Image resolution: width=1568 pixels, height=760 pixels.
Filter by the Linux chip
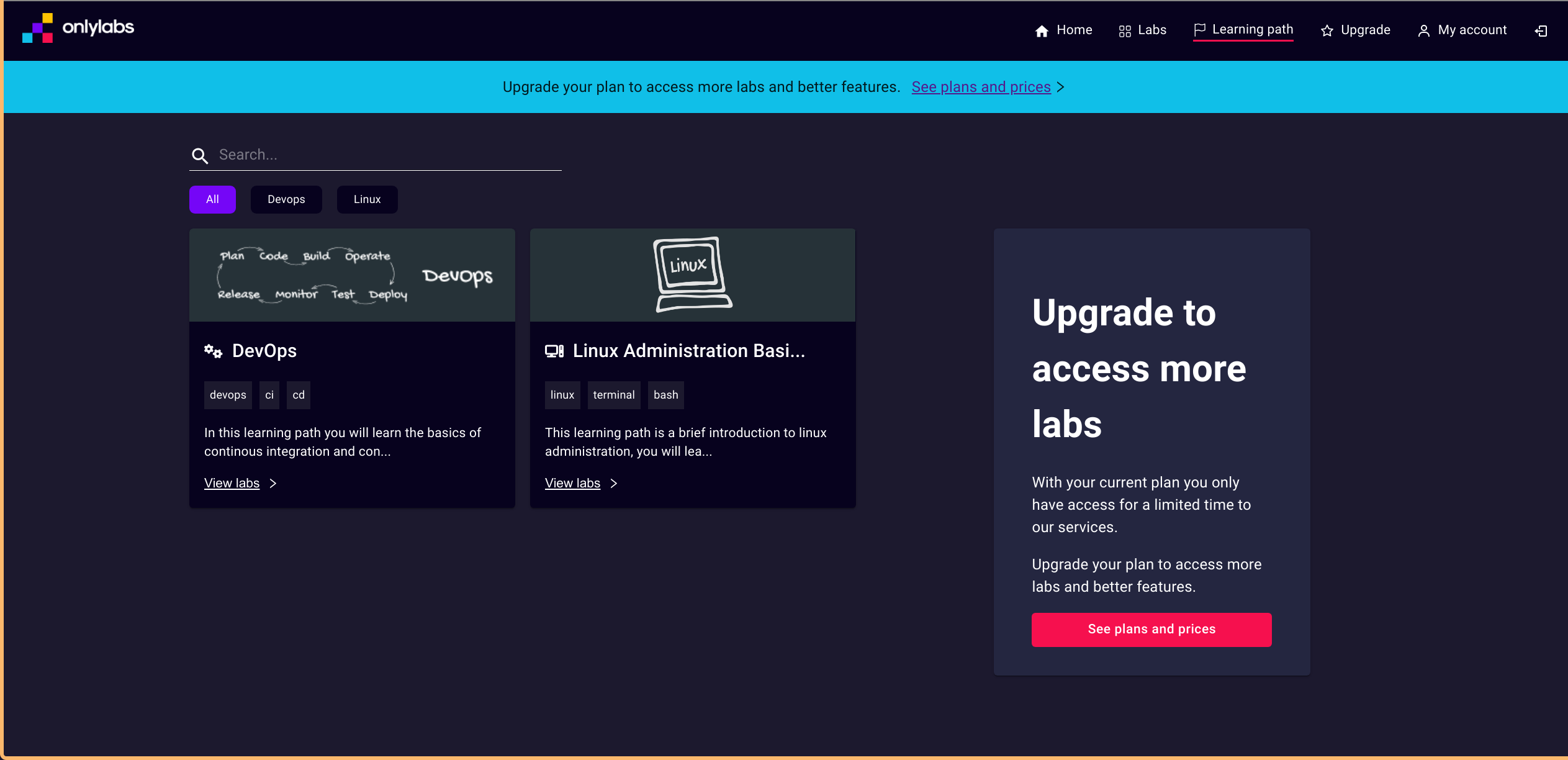[367, 199]
